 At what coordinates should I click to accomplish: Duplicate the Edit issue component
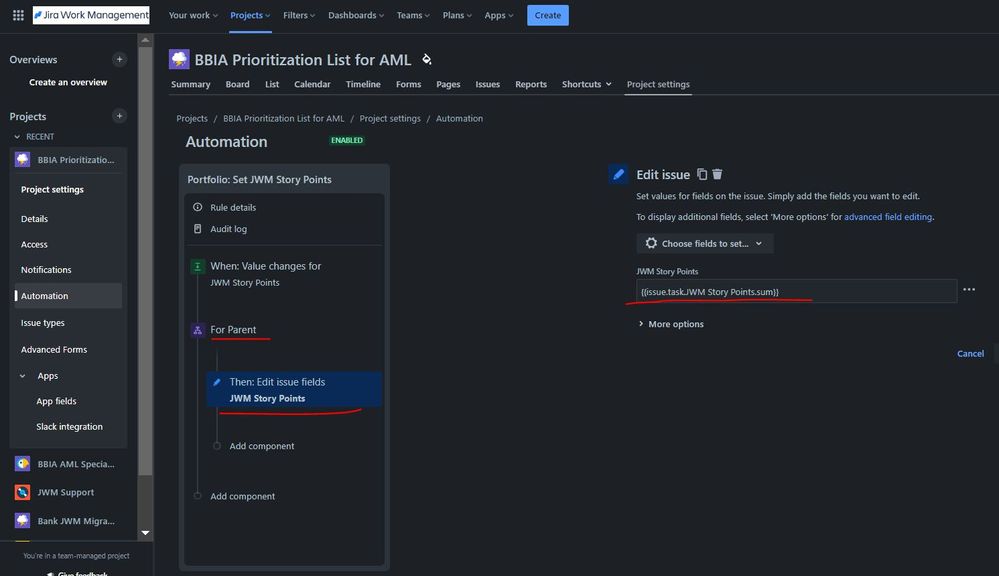pos(702,174)
